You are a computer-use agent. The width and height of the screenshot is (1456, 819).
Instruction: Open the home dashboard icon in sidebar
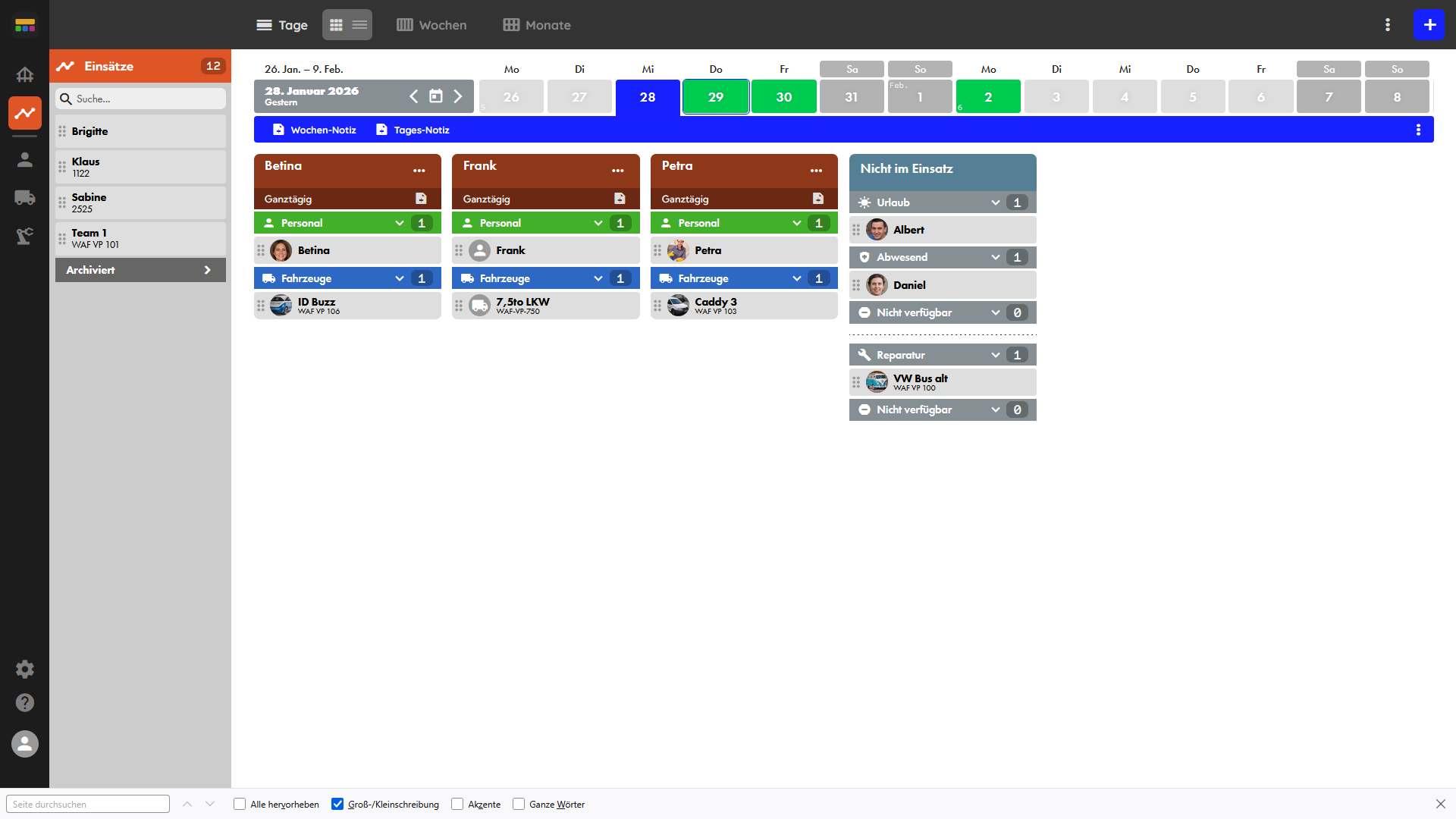click(x=25, y=74)
